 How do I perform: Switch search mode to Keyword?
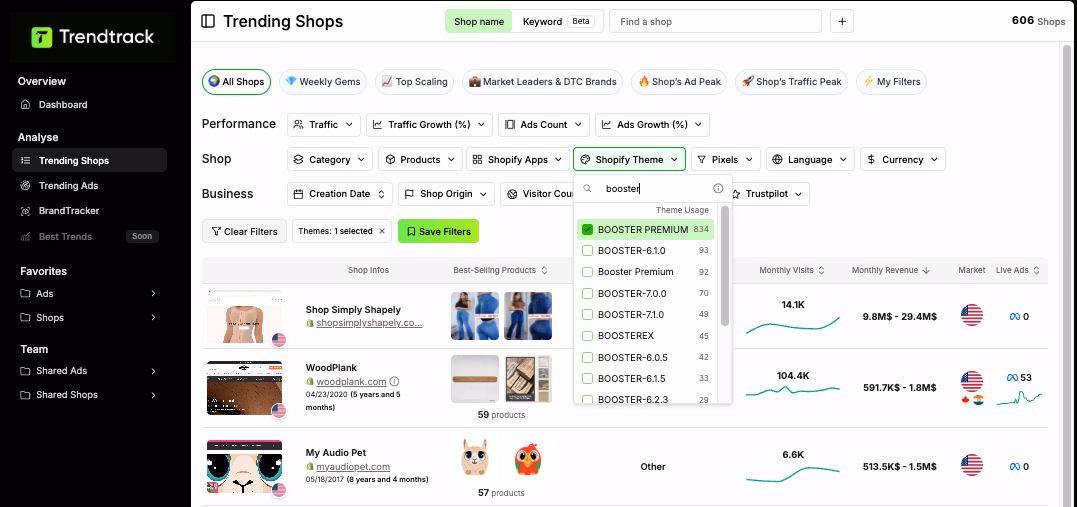click(558, 21)
